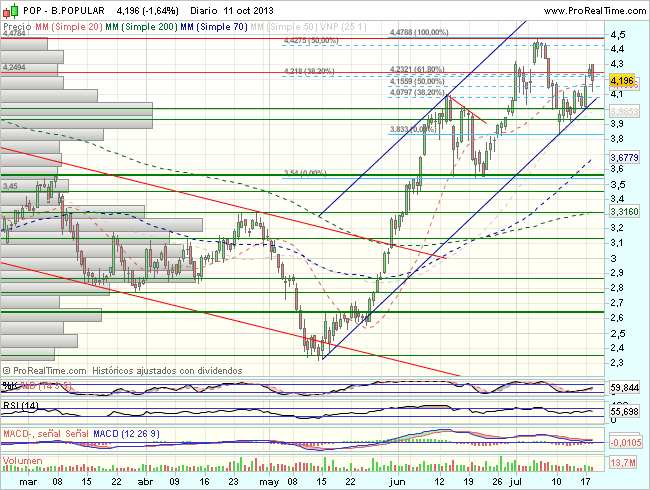Click the yellow 4,196 current price tag
This screenshot has height=490, width=650.
point(622,80)
